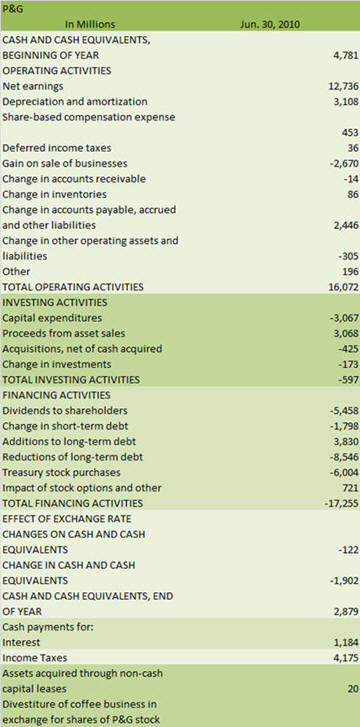
Task: Select the Income Taxes value 4,175
Action: coord(346,657)
